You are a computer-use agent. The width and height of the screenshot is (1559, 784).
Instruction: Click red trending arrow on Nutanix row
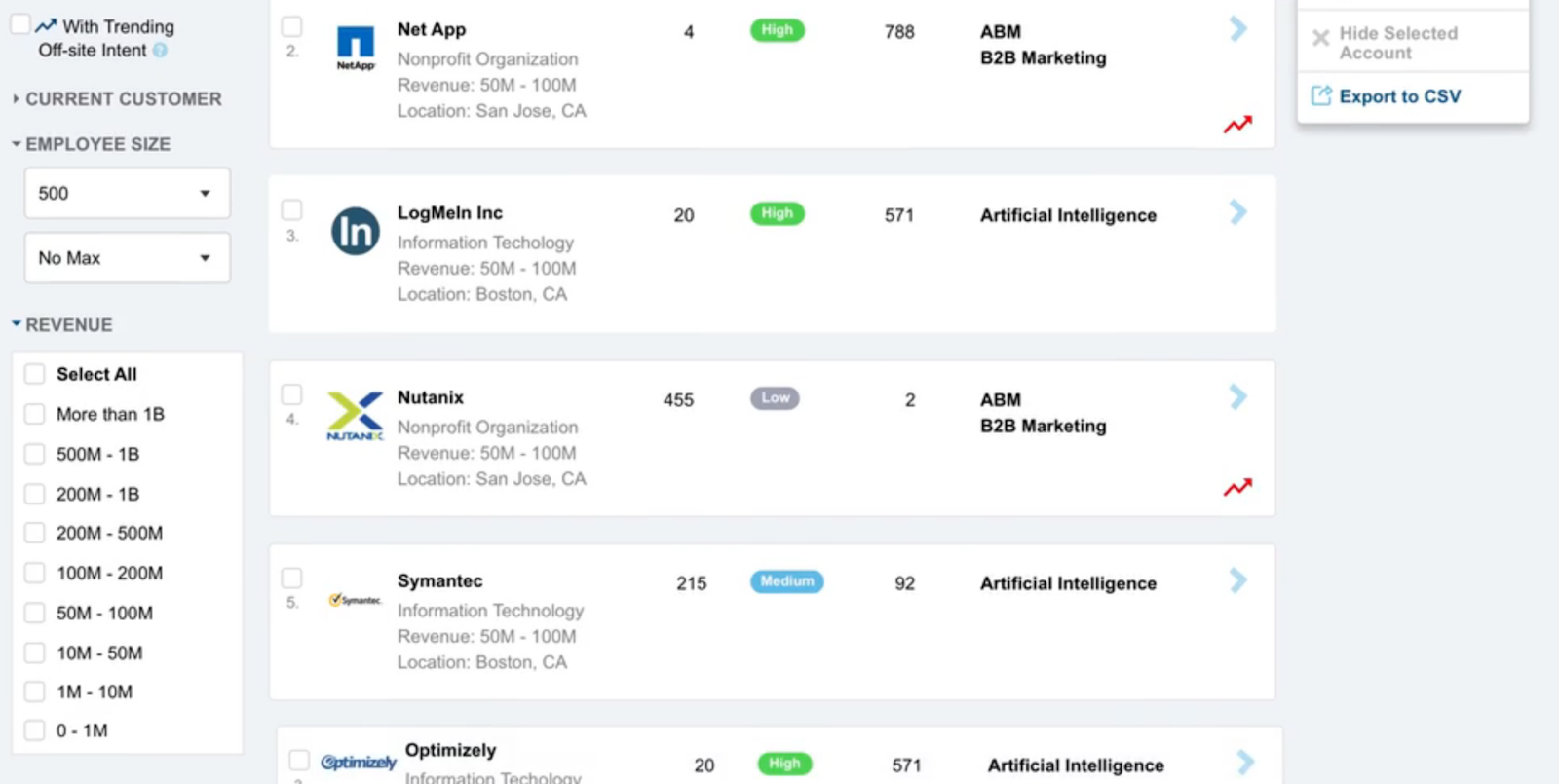pyautogui.click(x=1237, y=487)
